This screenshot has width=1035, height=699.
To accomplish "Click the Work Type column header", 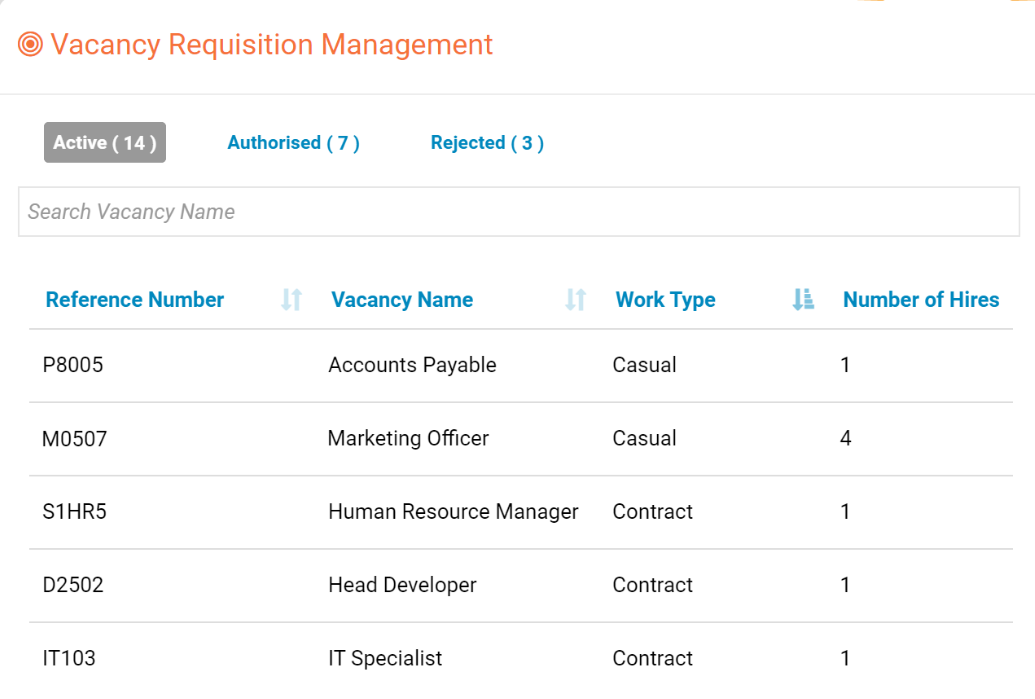I will click(x=665, y=300).
